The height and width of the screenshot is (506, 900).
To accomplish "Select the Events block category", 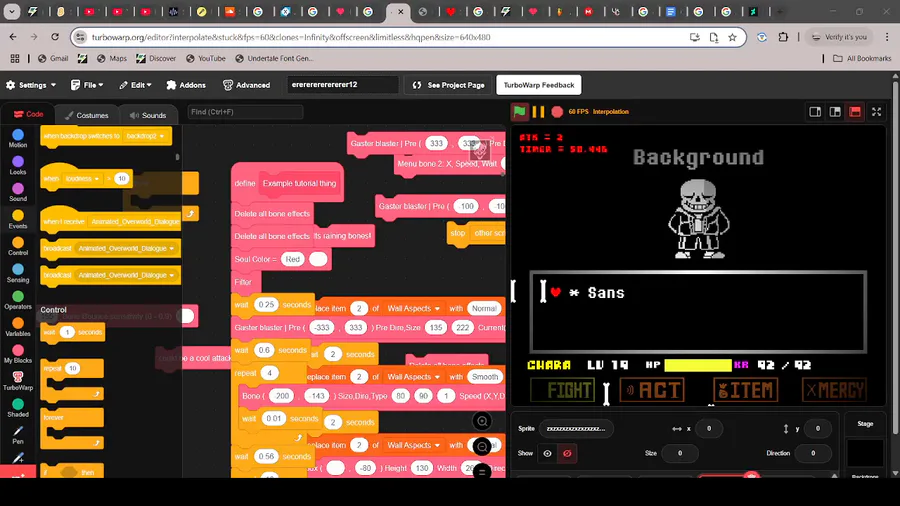I will pyautogui.click(x=18, y=219).
